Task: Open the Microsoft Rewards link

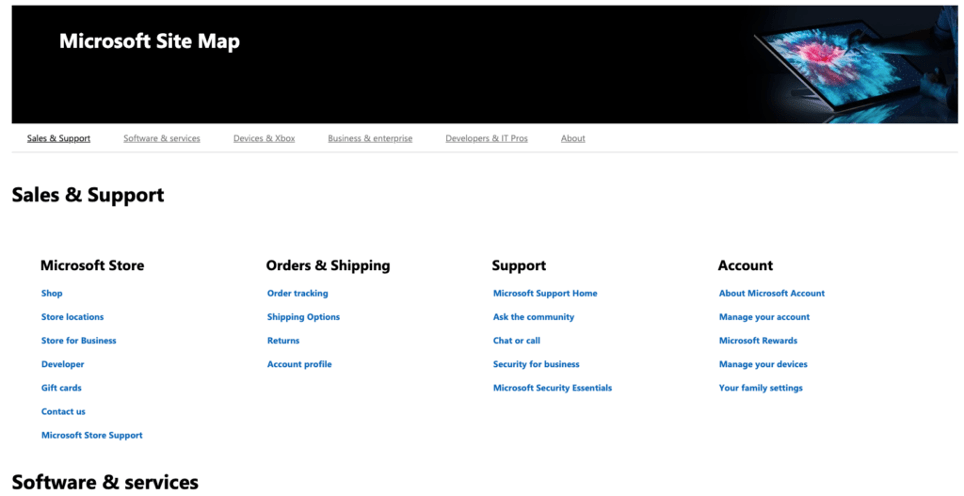Action: point(758,341)
